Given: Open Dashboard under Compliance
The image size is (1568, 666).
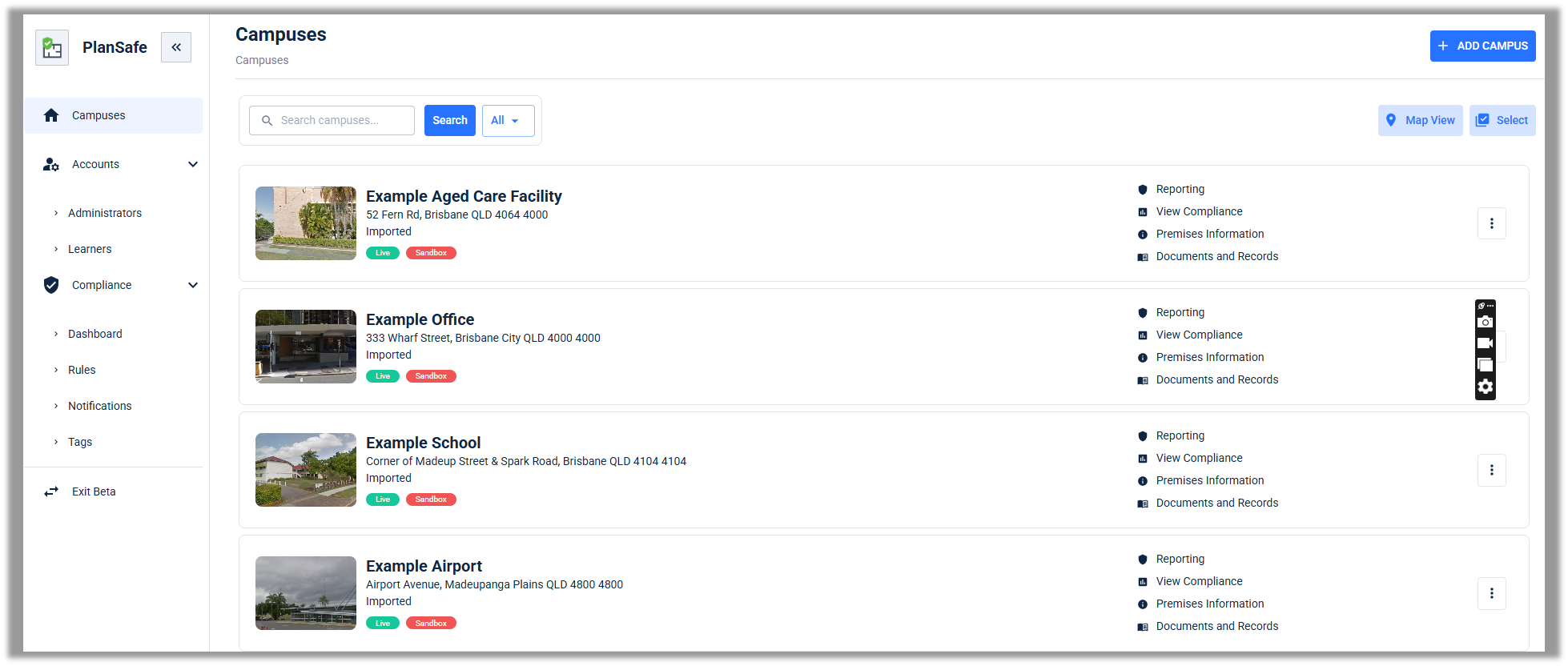Looking at the screenshot, I should point(95,334).
